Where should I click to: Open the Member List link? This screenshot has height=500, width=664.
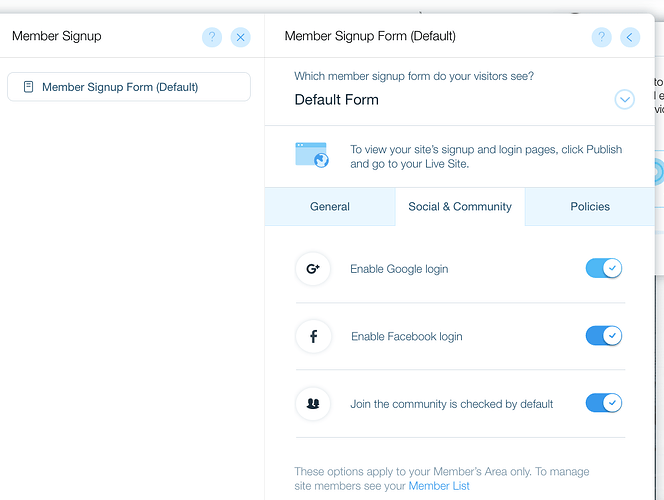point(439,486)
